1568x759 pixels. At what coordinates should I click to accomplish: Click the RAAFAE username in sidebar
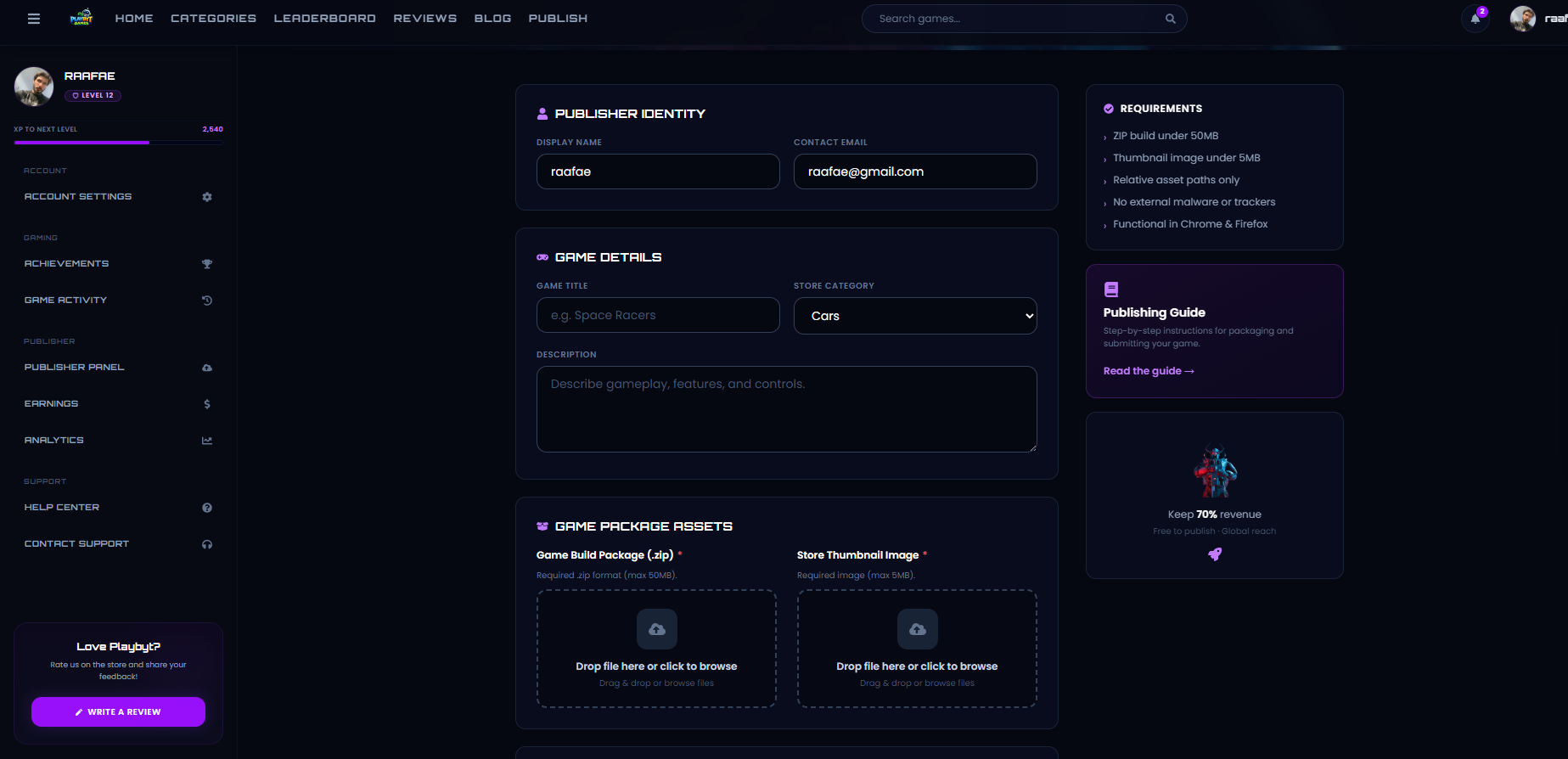point(90,76)
